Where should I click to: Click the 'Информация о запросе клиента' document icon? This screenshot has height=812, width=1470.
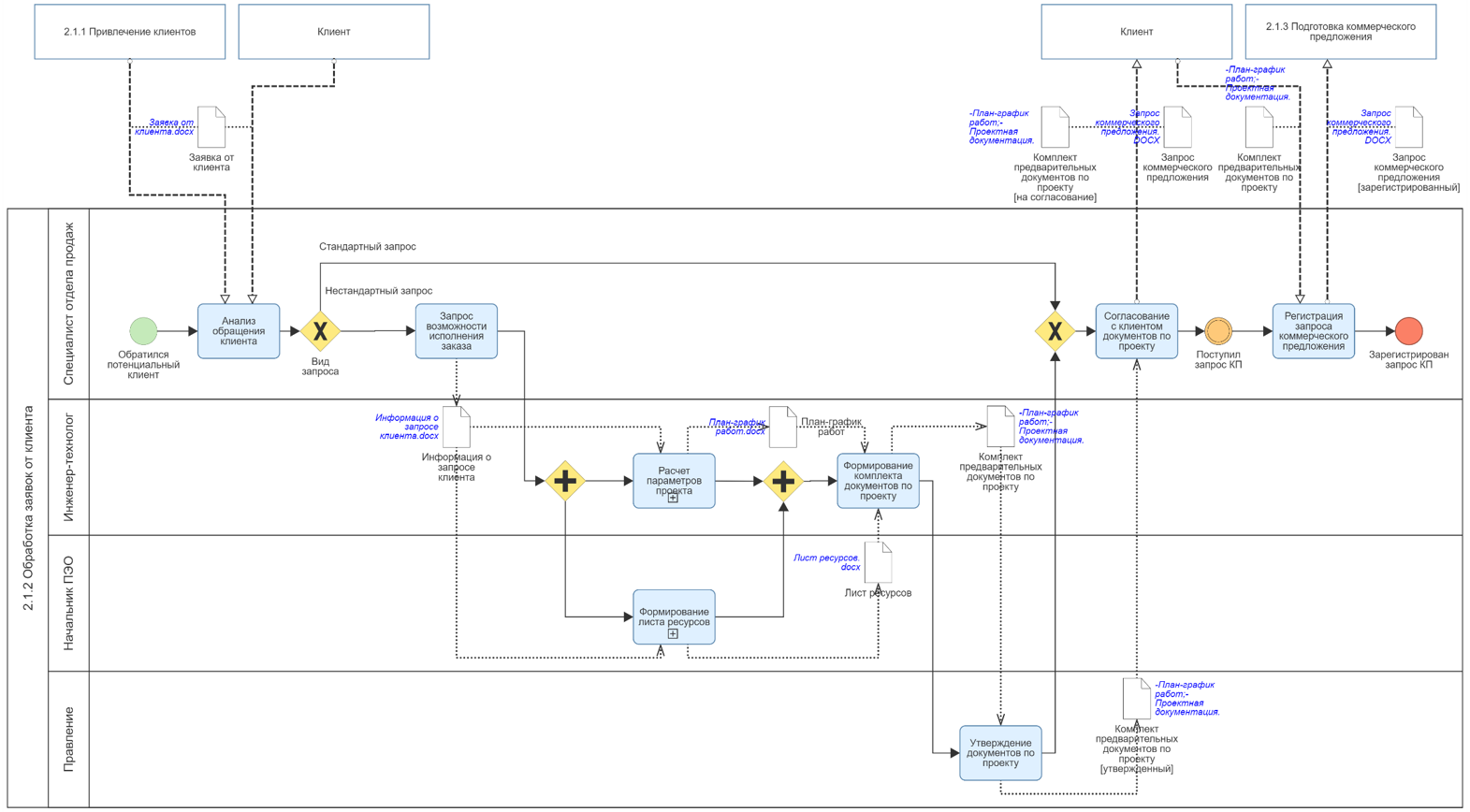click(457, 427)
